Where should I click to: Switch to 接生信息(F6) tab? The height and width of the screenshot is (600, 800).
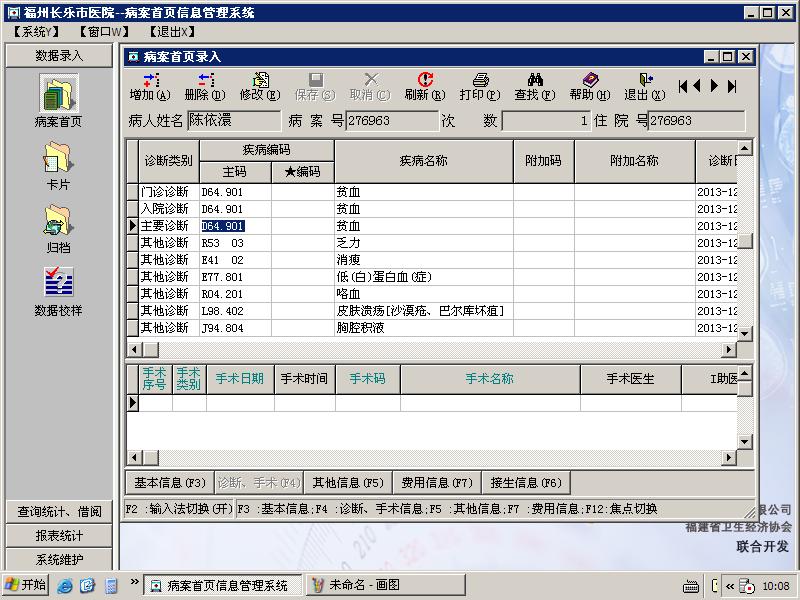coord(526,483)
